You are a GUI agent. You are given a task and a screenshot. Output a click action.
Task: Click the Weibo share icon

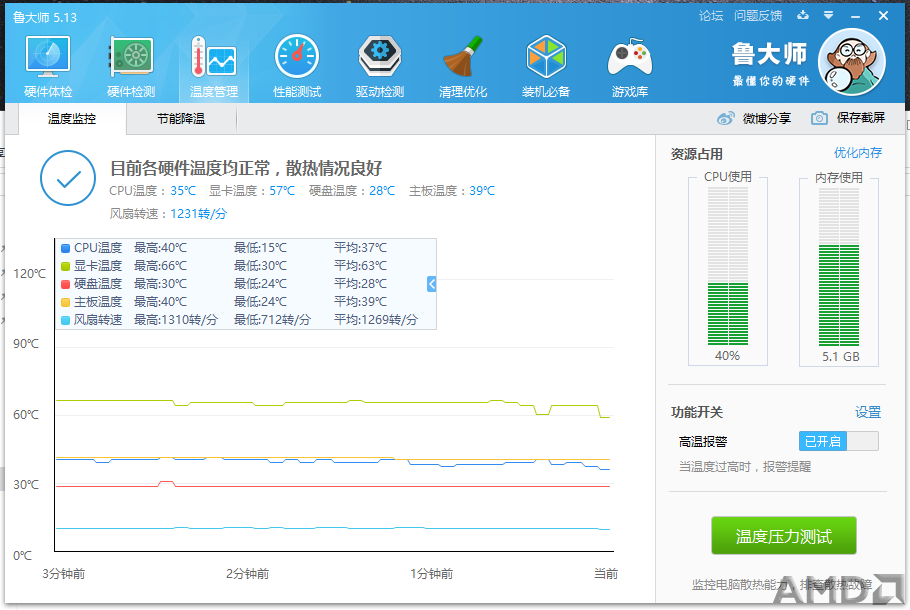point(725,118)
